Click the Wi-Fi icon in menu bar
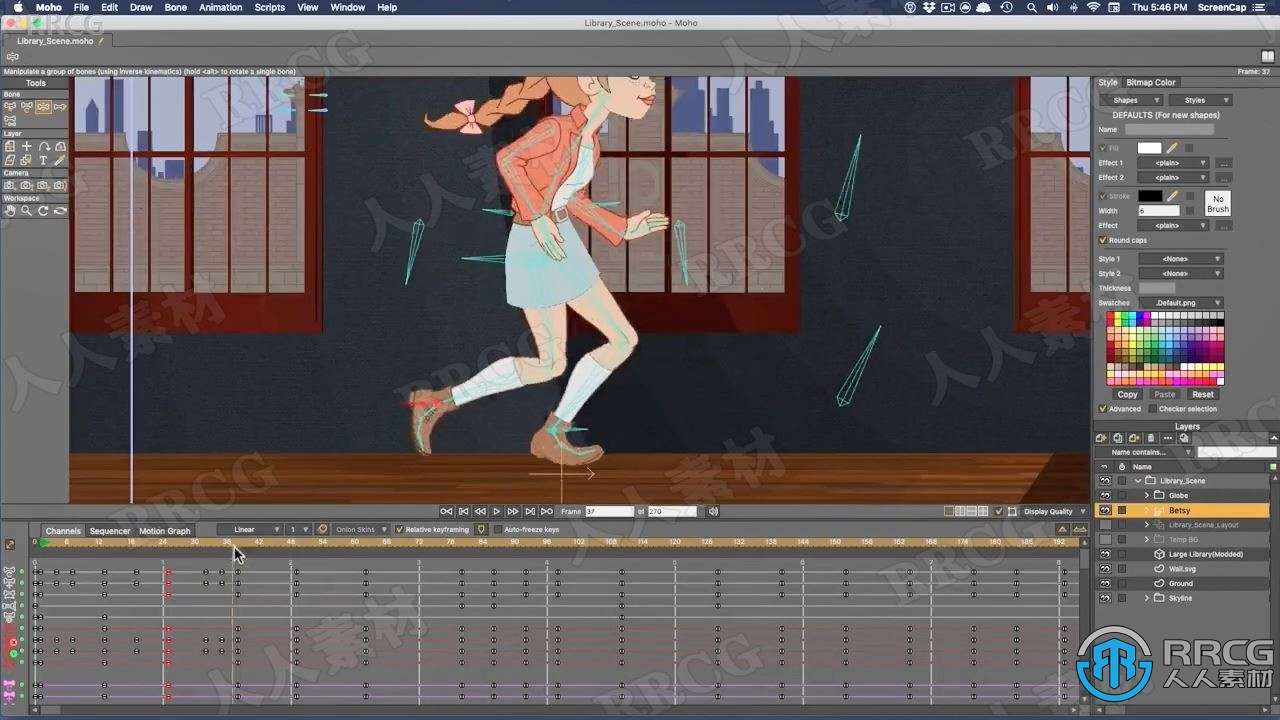 pos(1093,7)
